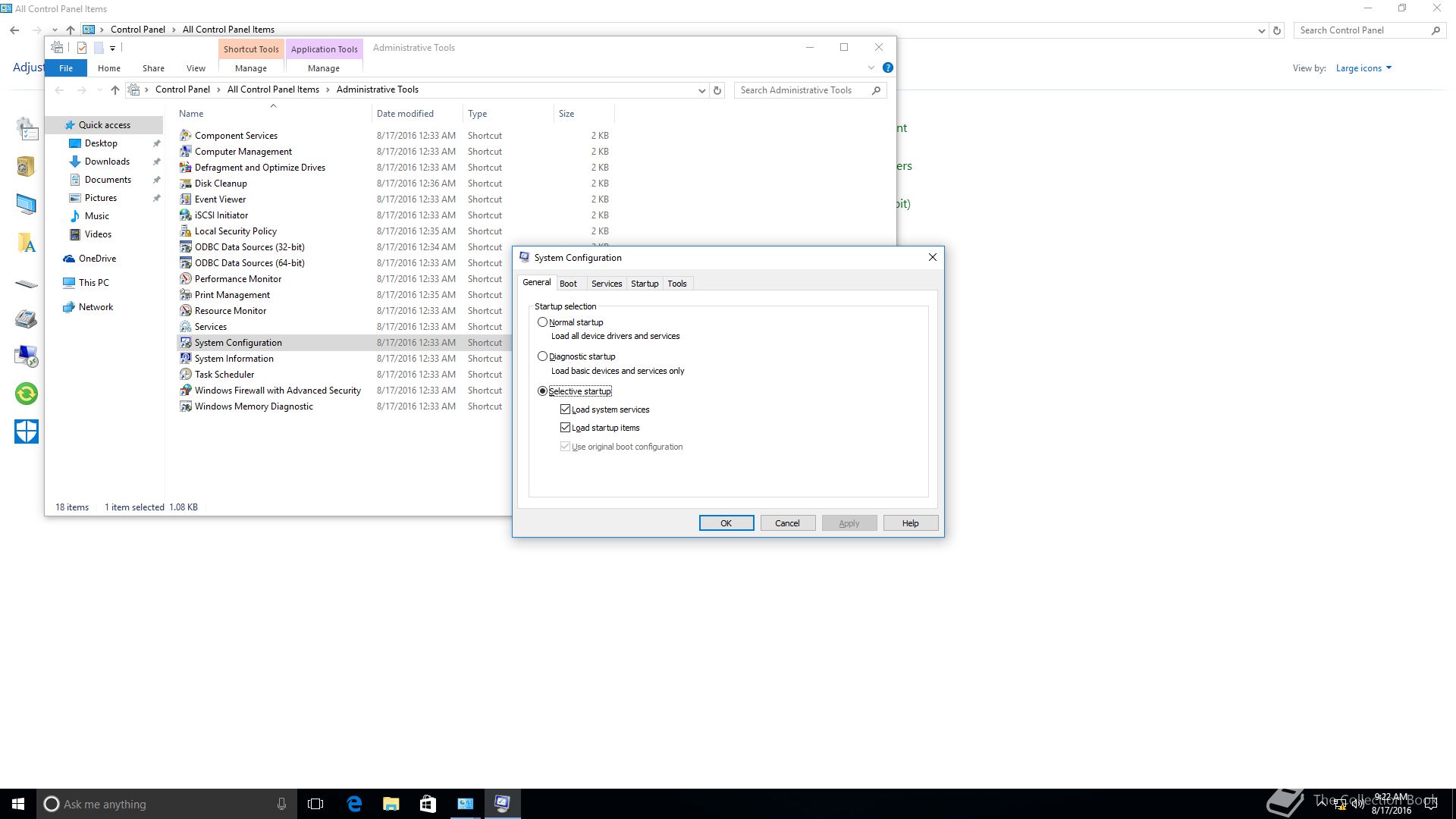Open the Home ribbon tab

[109, 68]
